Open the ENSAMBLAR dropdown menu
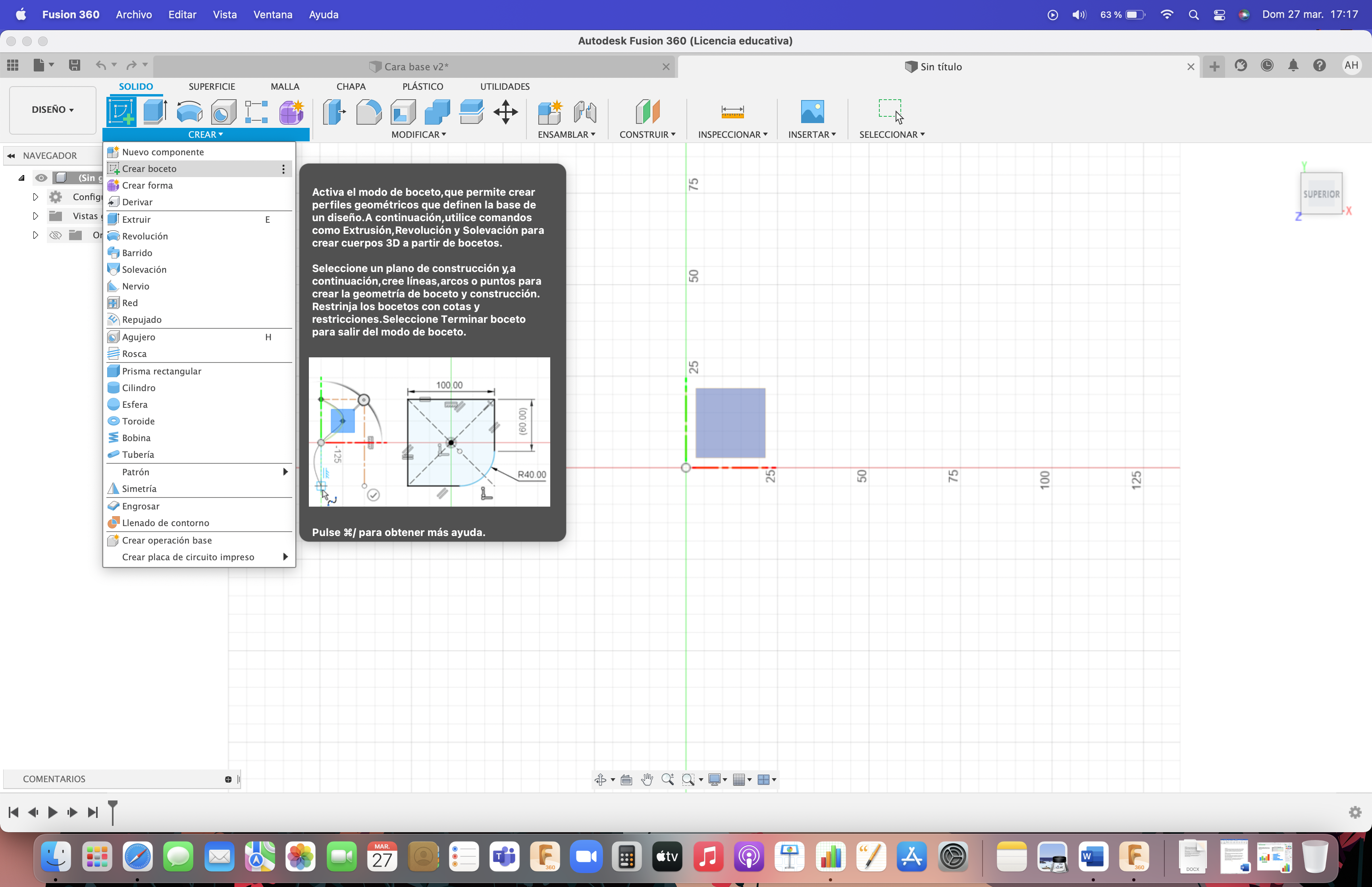This screenshot has width=1372, height=887. pos(567,134)
